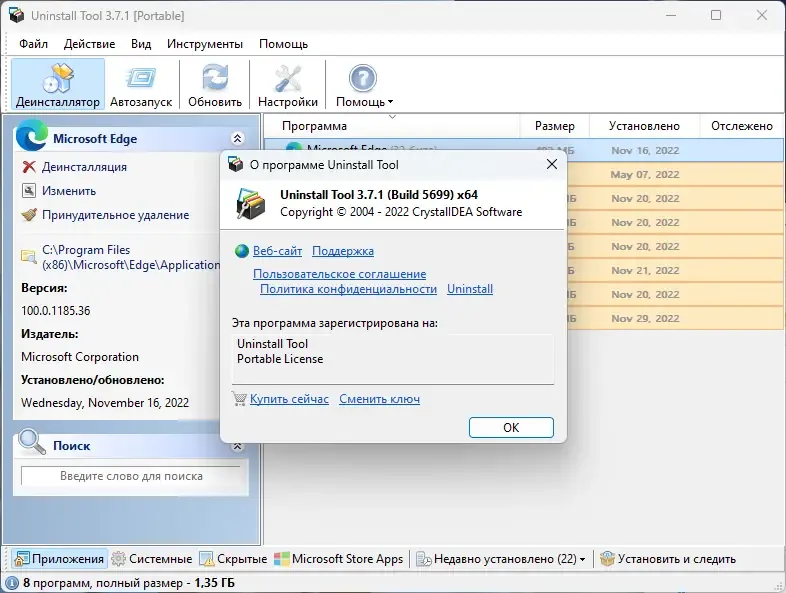Click the Изменить icon in sidebar
The image size is (786, 593).
[x=29, y=191]
